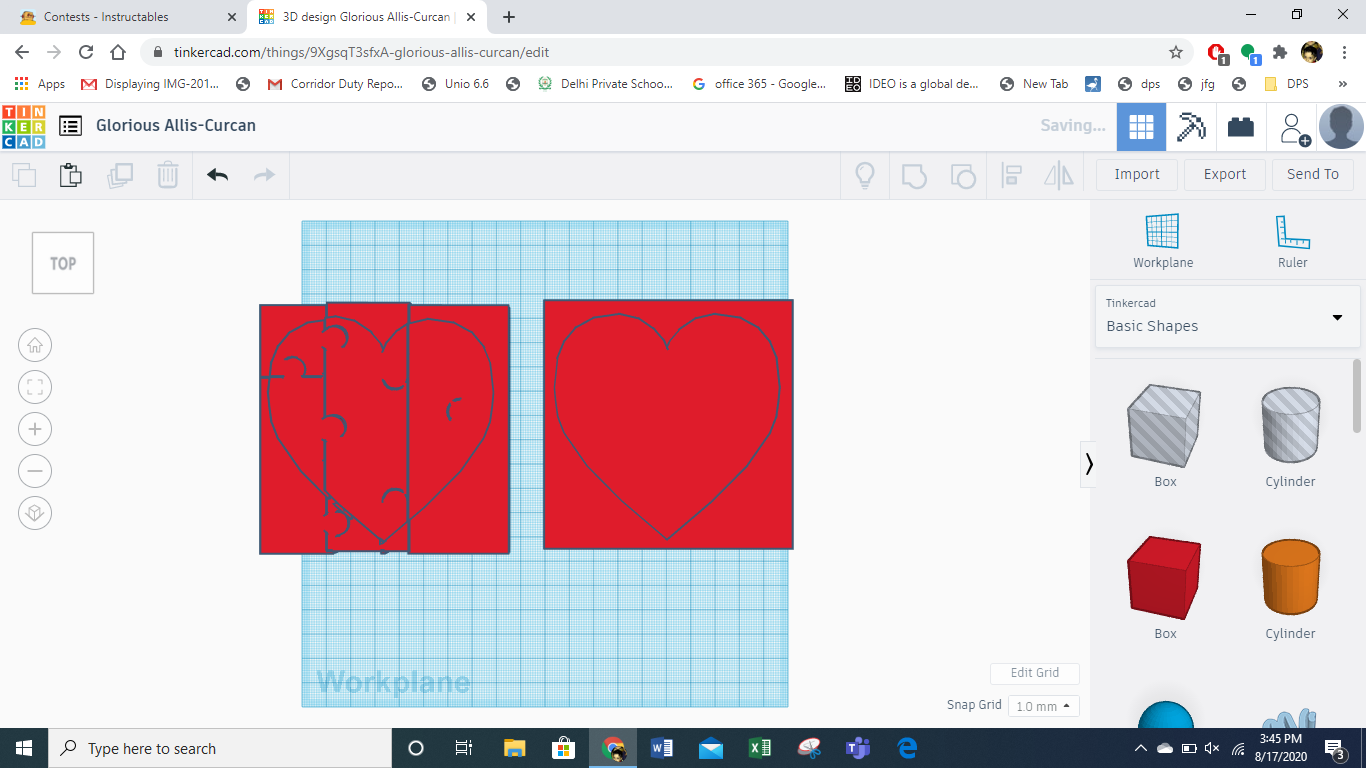The width and height of the screenshot is (1366, 768).
Task: Click the Duplicate and repeat icon
Action: 120,175
